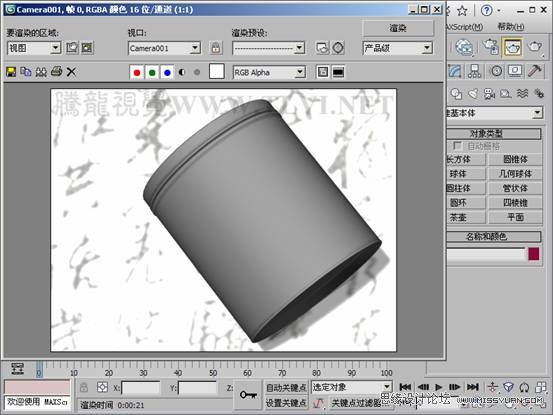This screenshot has width=553, height=415.
Task: Play the animation in the timeline controls
Action: click(438, 387)
